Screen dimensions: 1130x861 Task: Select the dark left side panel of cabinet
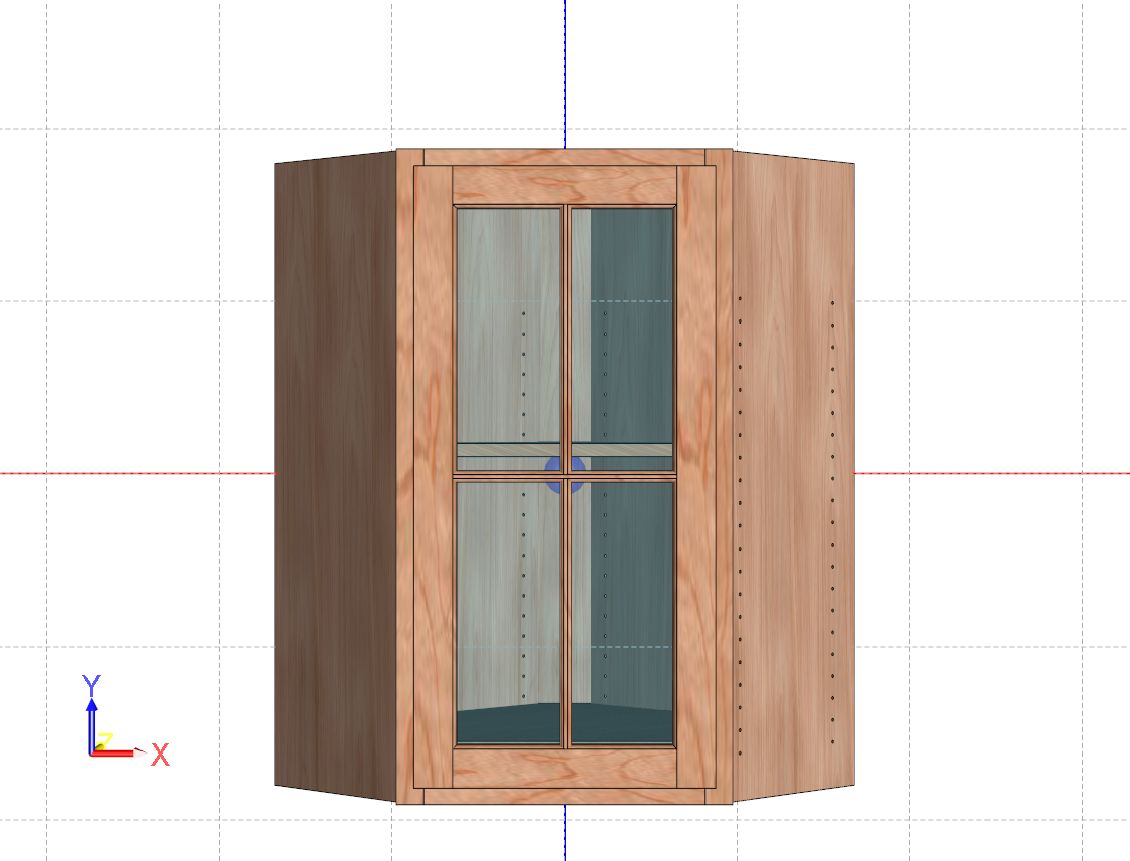click(335, 475)
